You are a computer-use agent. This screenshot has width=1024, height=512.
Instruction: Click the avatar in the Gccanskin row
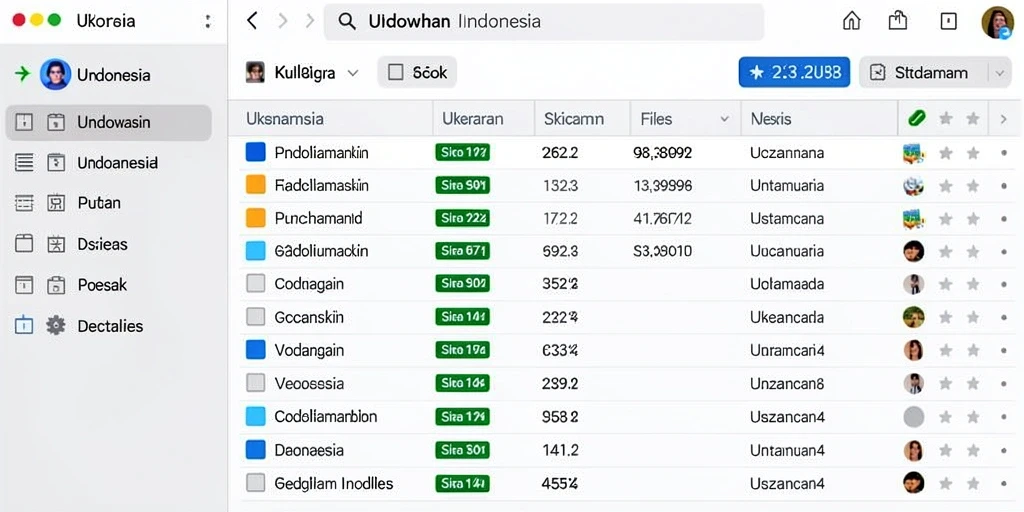(914, 317)
